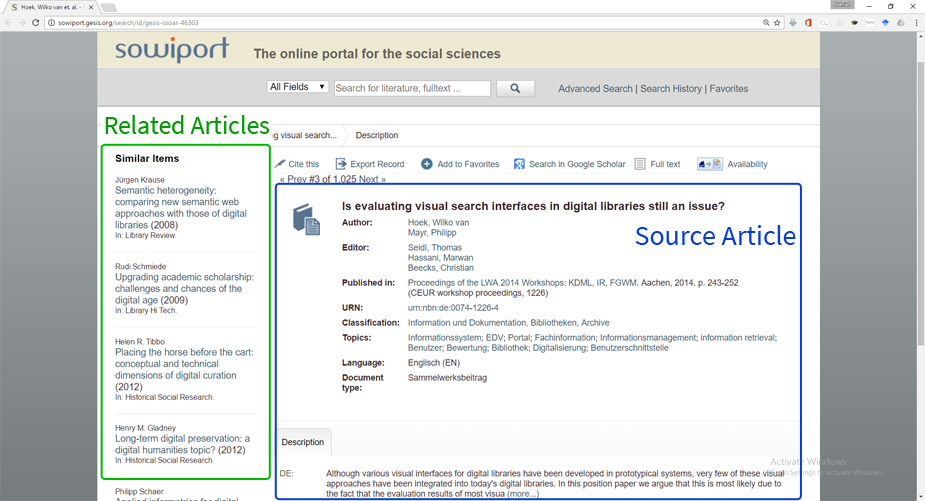The image size is (925, 501).
Task: Click editor Seidl, Thomas
Action: (435, 247)
